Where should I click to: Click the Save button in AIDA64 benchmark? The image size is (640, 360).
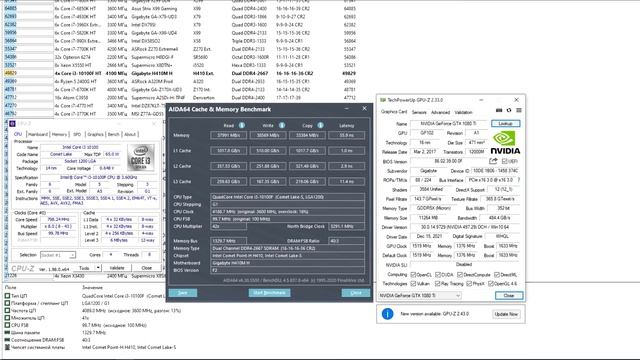tap(183, 293)
